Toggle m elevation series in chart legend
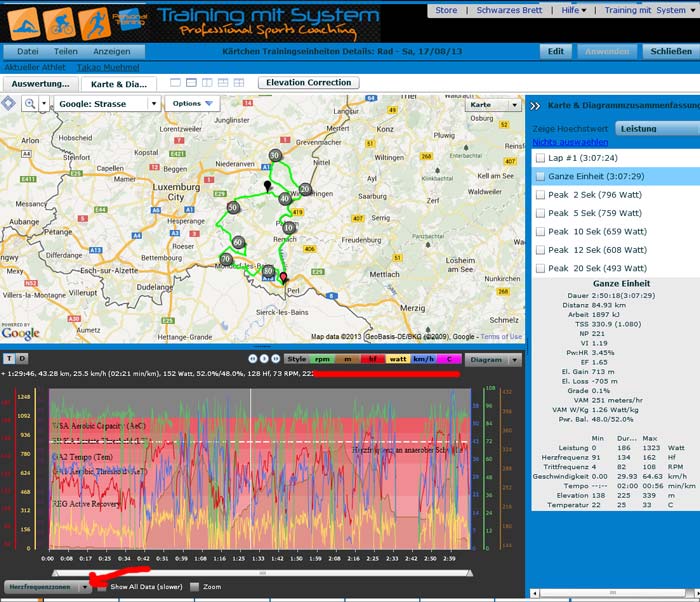The height and width of the screenshot is (602, 700). (348, 359)
